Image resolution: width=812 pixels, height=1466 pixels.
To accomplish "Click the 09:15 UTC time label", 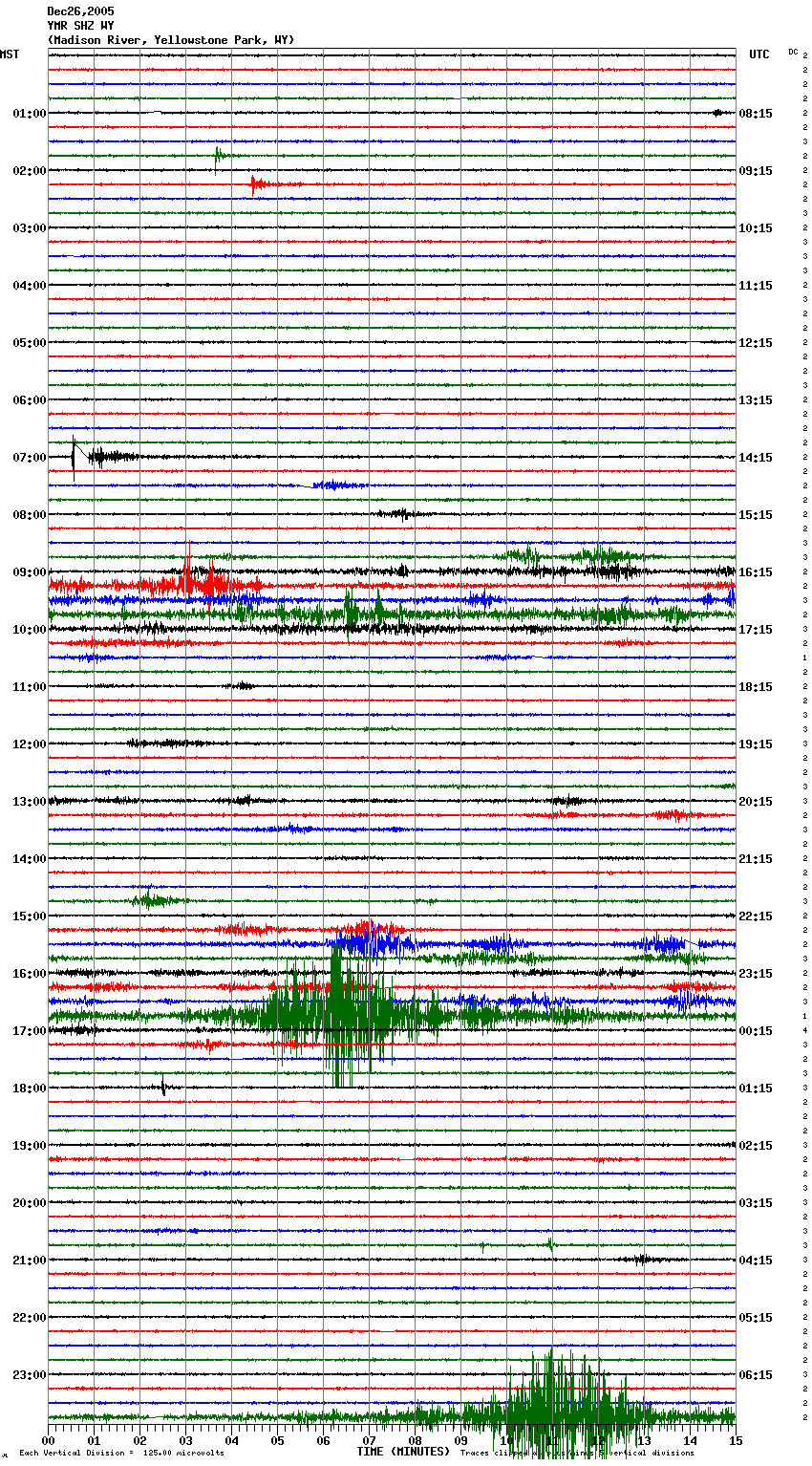I will (x=756, y=171).
